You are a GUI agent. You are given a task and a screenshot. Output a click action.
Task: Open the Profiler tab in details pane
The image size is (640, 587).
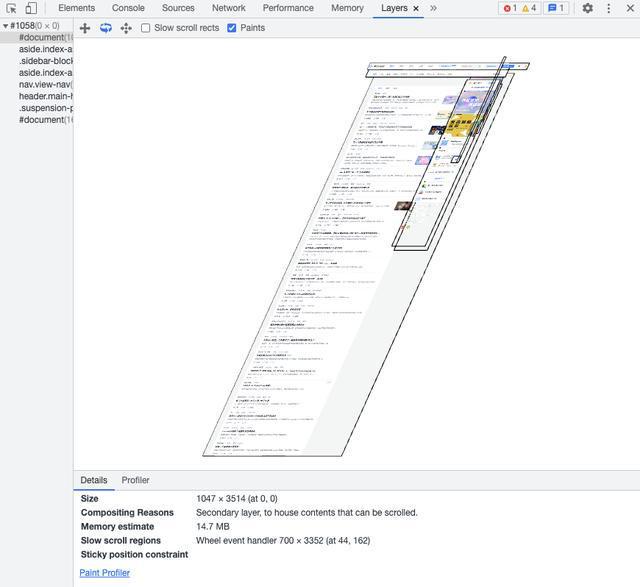pyautogui.click(x=135, y=480)
